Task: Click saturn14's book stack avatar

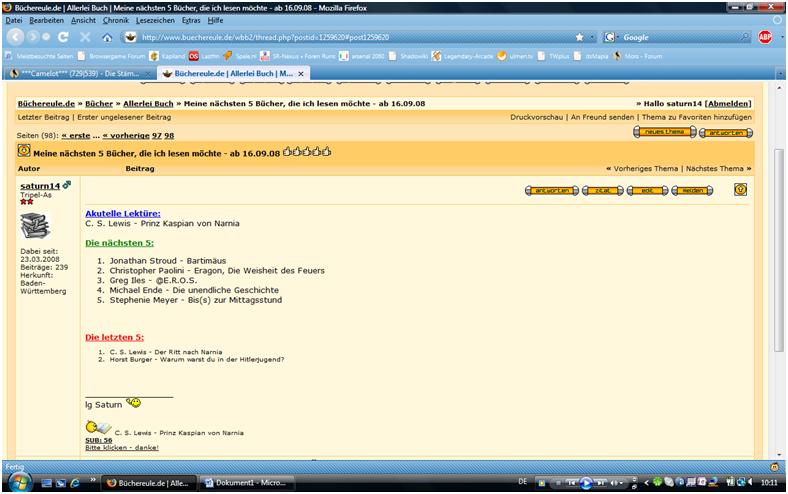Action: 35,226
